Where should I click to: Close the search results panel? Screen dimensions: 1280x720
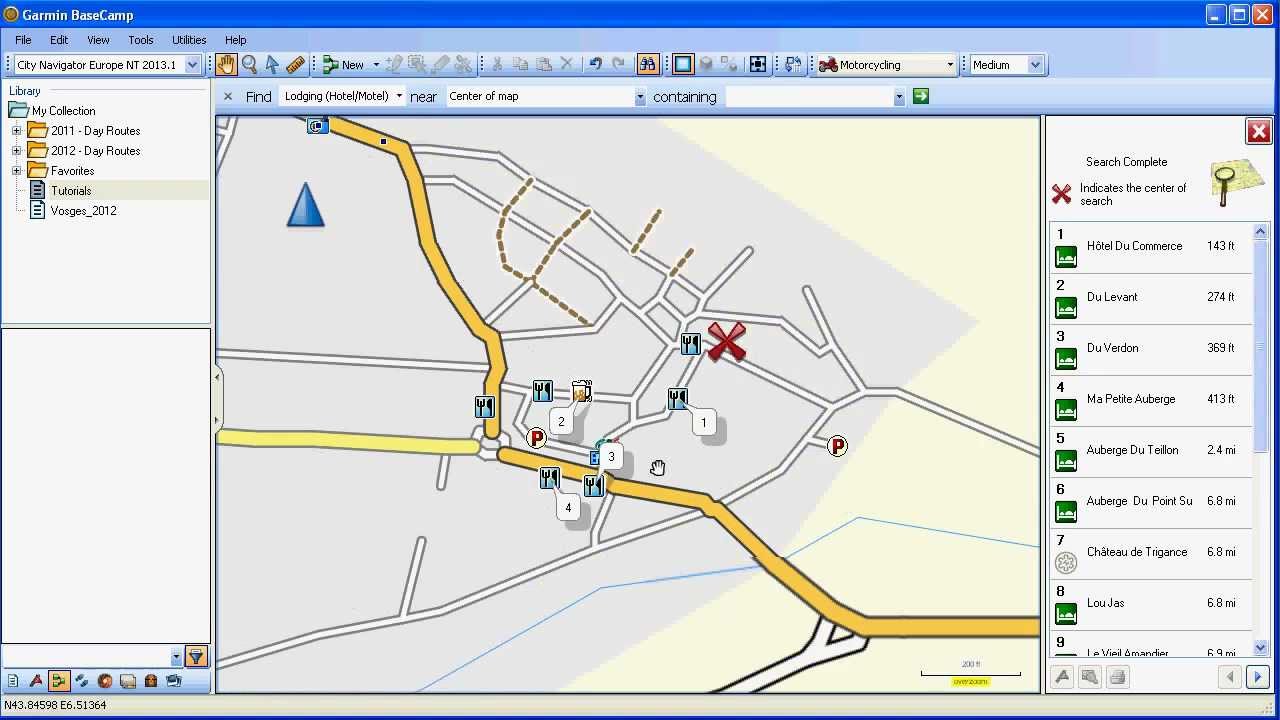coord(1258,131)
